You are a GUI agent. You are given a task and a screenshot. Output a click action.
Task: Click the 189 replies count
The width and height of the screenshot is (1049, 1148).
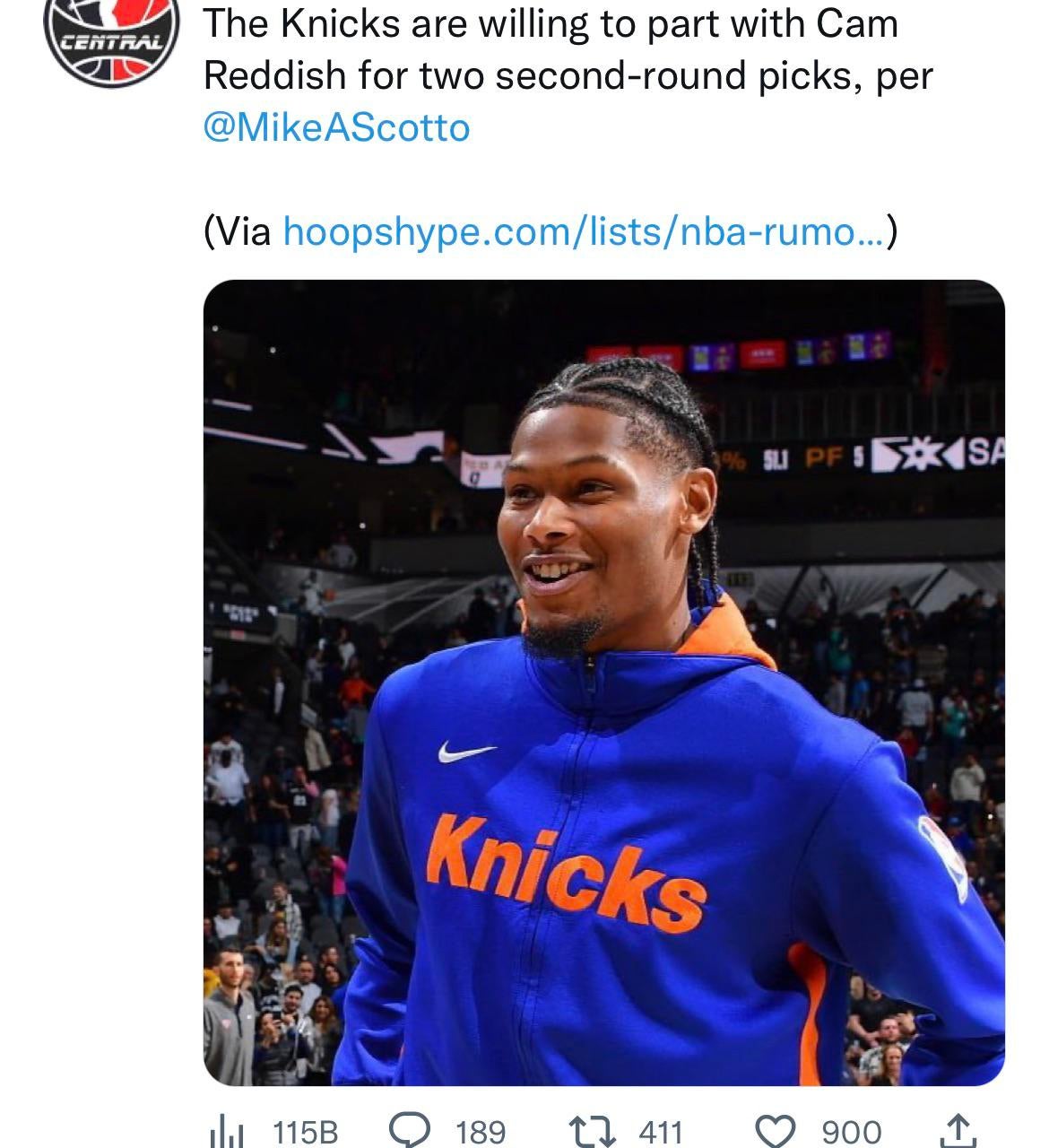(x=480, y=1132)
